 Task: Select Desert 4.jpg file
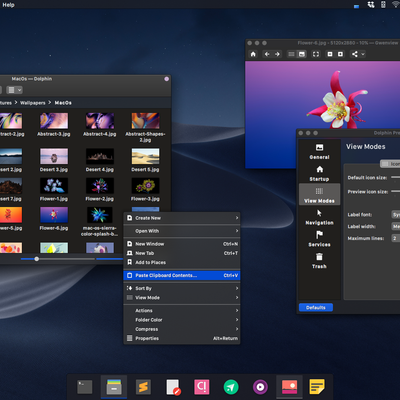point(100,160)
